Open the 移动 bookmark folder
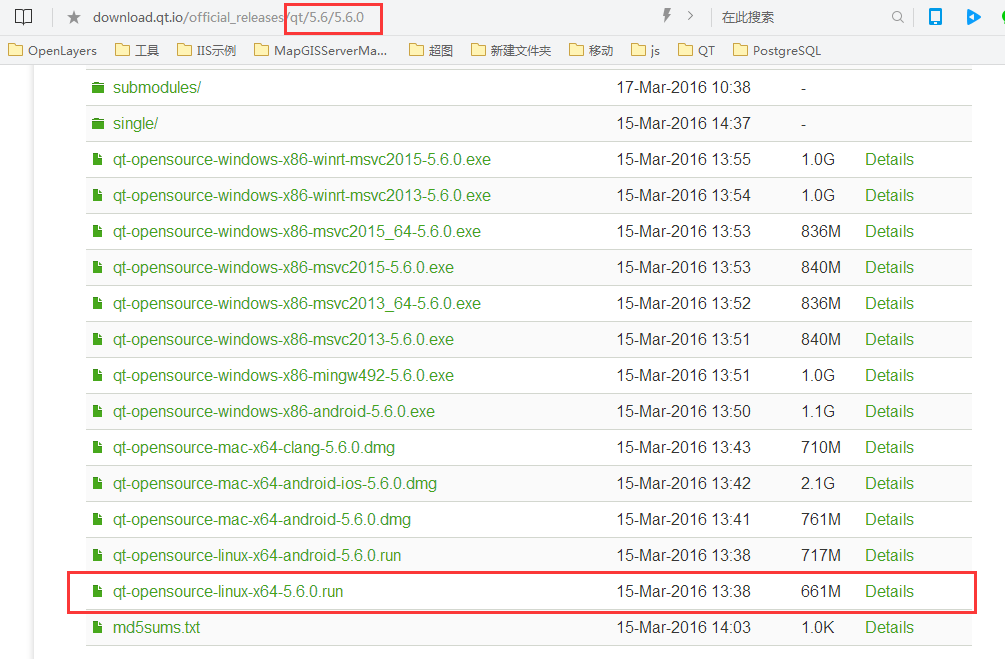This screenshot has height=659, width=1005. (x=591, y=51)
